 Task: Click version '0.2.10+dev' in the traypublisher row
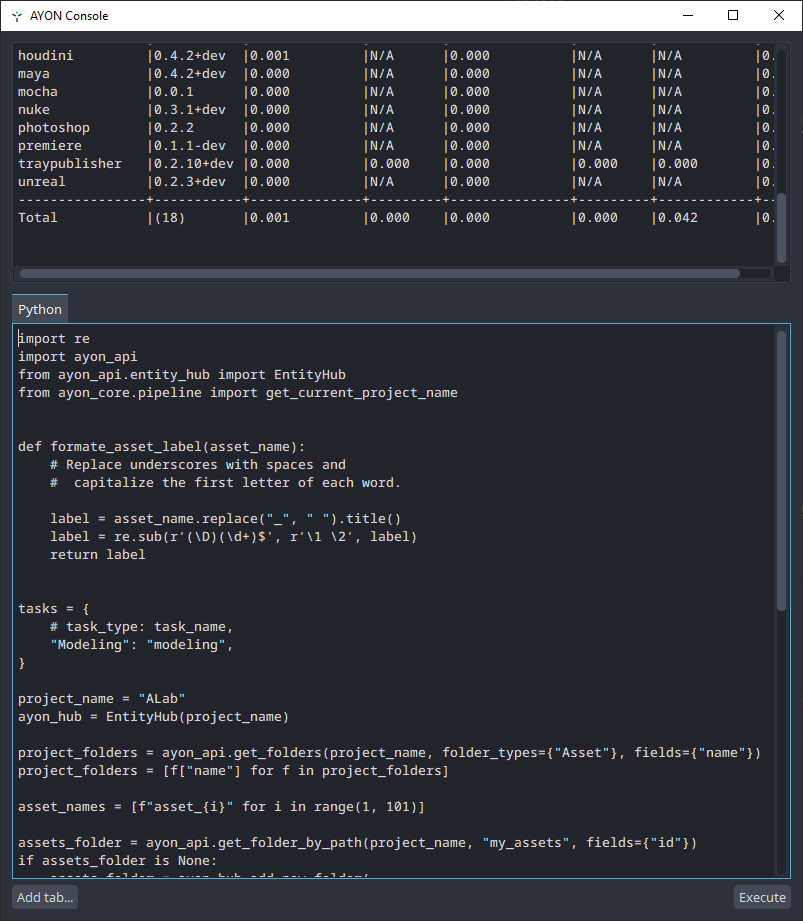pos(194,164)
